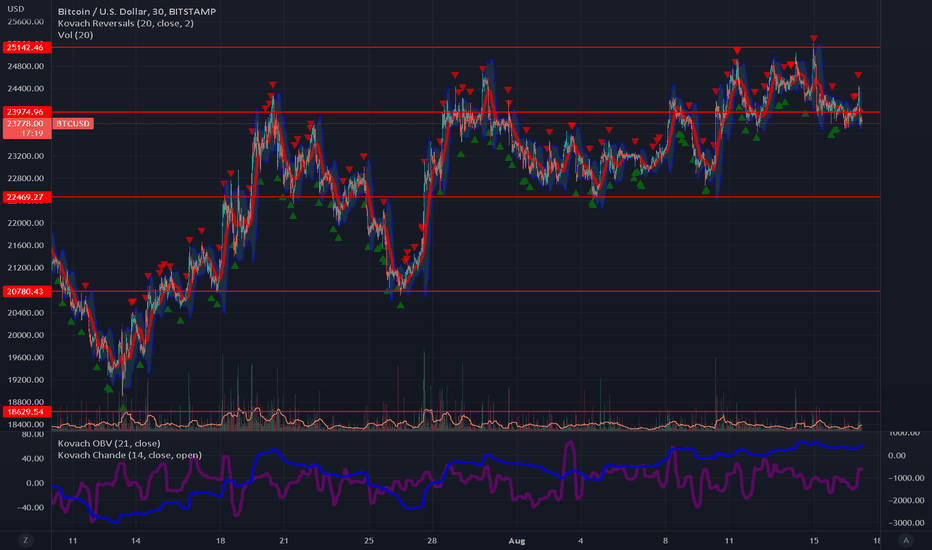Click the -3000.00 tick on indicator scale
The height and width of the screenshot is (550, 932).
click(x=906, y=523)
